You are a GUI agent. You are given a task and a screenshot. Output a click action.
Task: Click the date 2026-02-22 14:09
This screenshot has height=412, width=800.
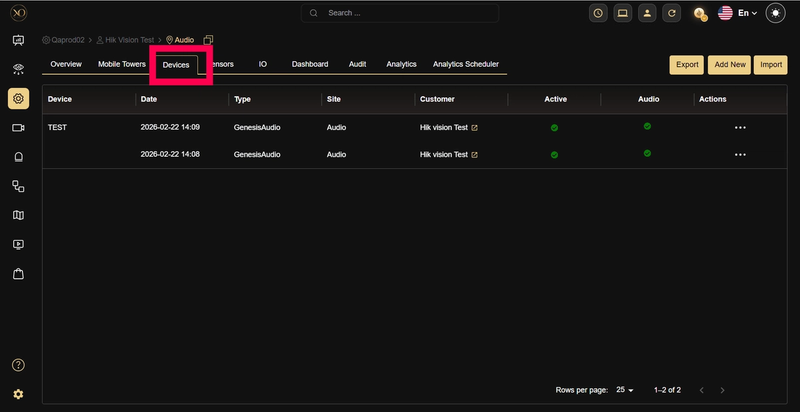pyautogui.click(x=170, y=127)
